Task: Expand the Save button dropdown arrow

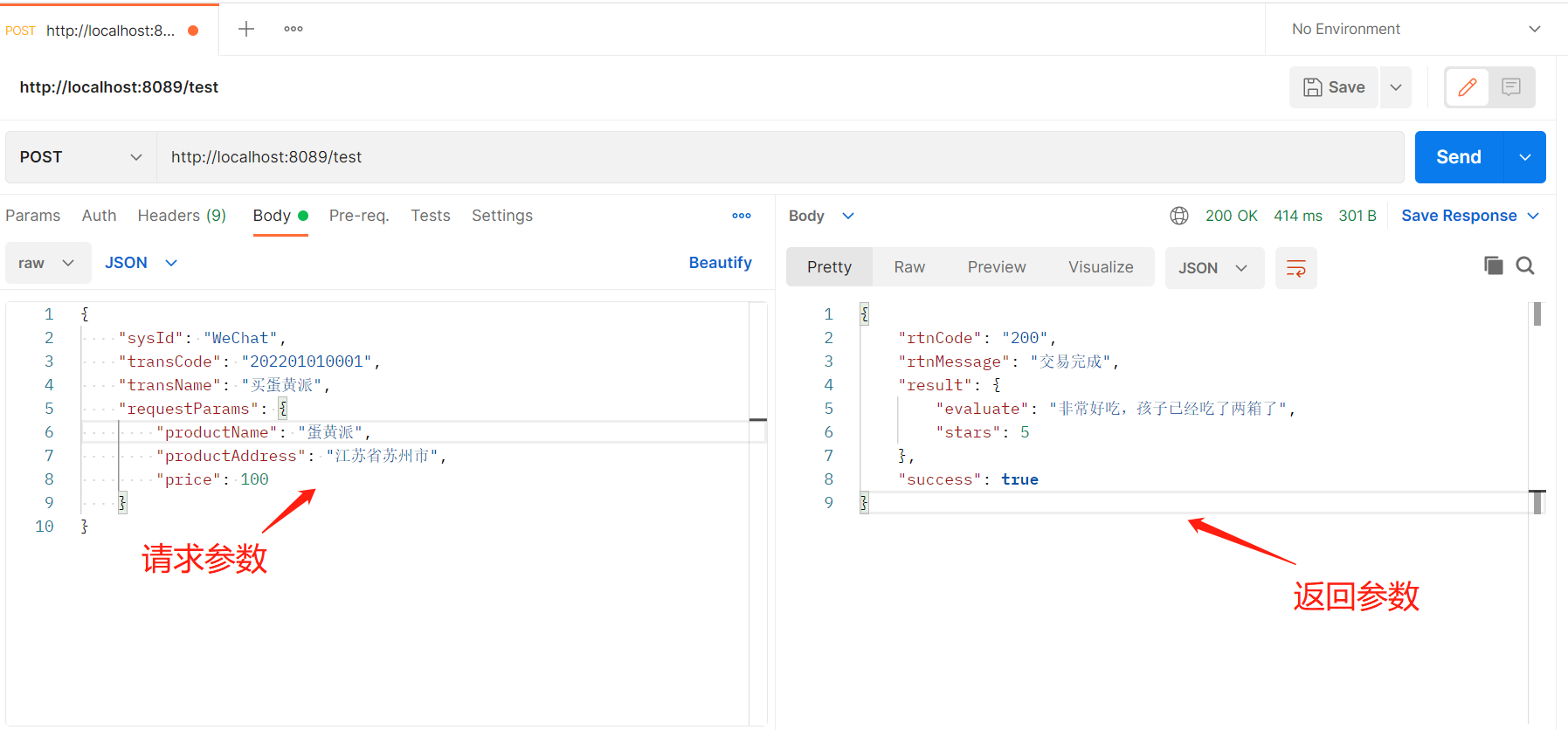Action: [1396, 87]
